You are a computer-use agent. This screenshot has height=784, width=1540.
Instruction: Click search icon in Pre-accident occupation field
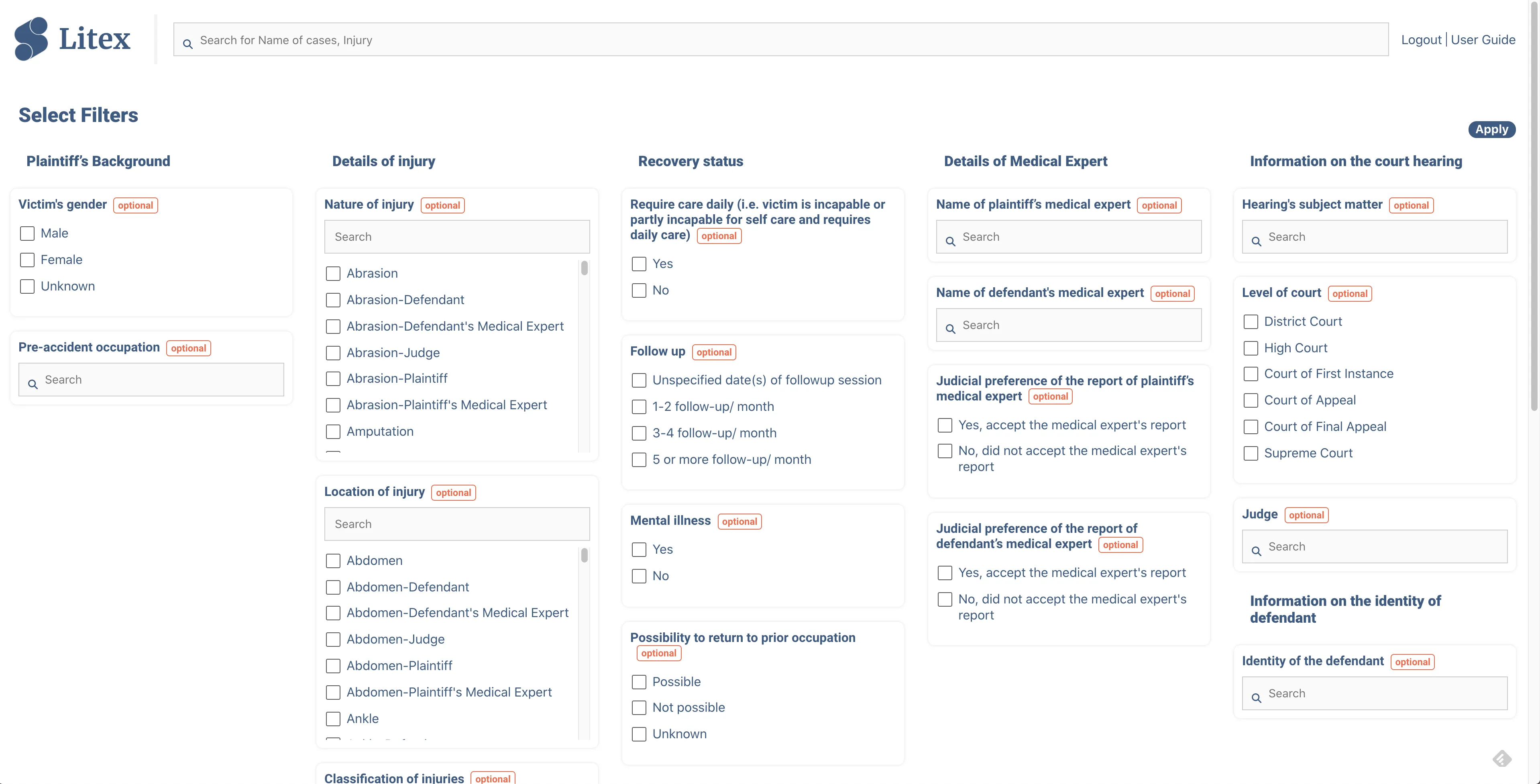[33, 384]
